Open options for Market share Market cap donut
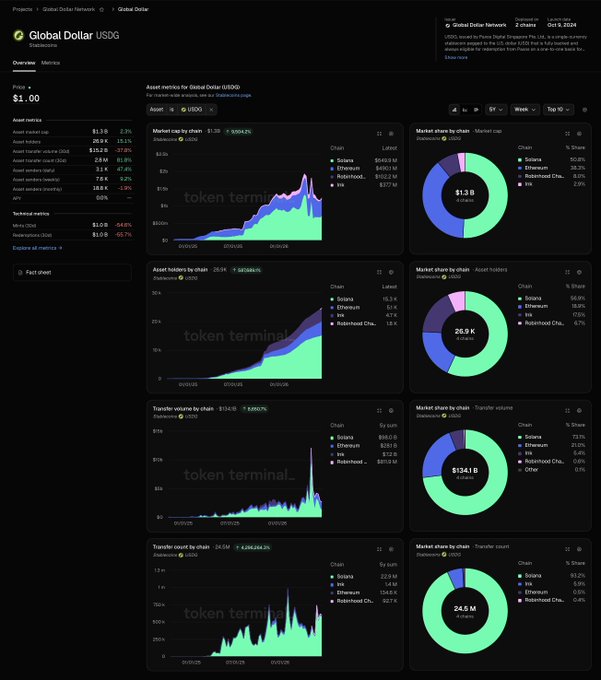Image resolution: width=601 pixels, height=680 pixels. tap(579, 134)
